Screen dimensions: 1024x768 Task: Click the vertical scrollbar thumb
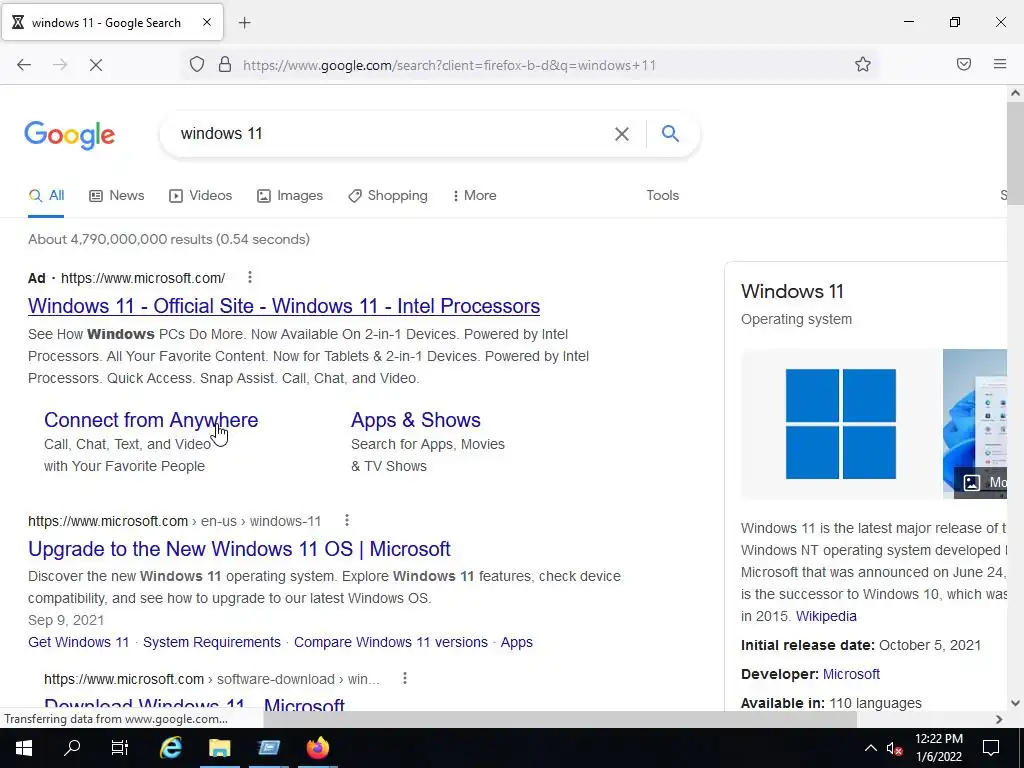point(1015,153)
